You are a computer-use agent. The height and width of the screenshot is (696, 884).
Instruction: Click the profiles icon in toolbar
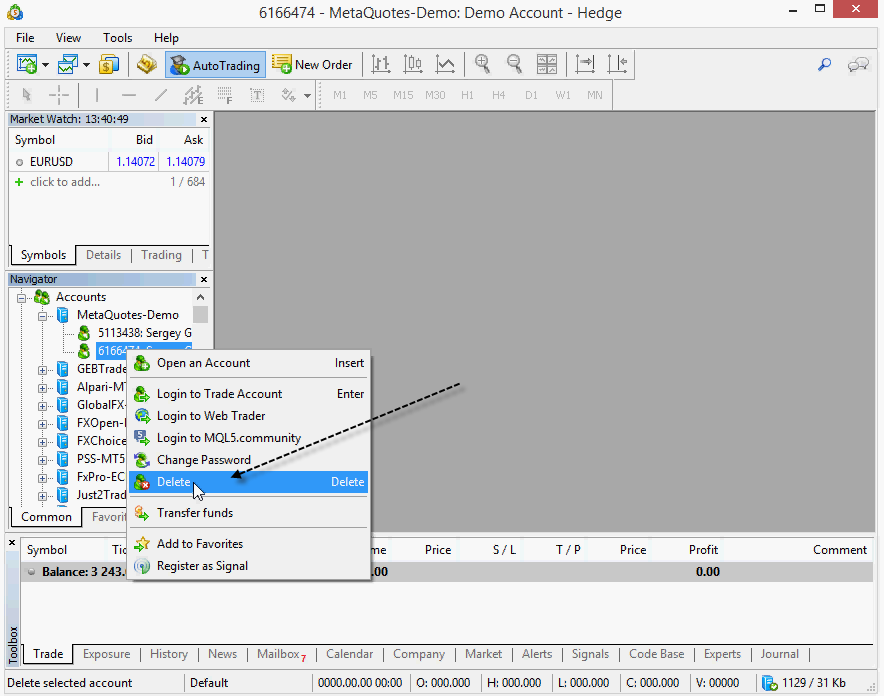pos(68,65)
